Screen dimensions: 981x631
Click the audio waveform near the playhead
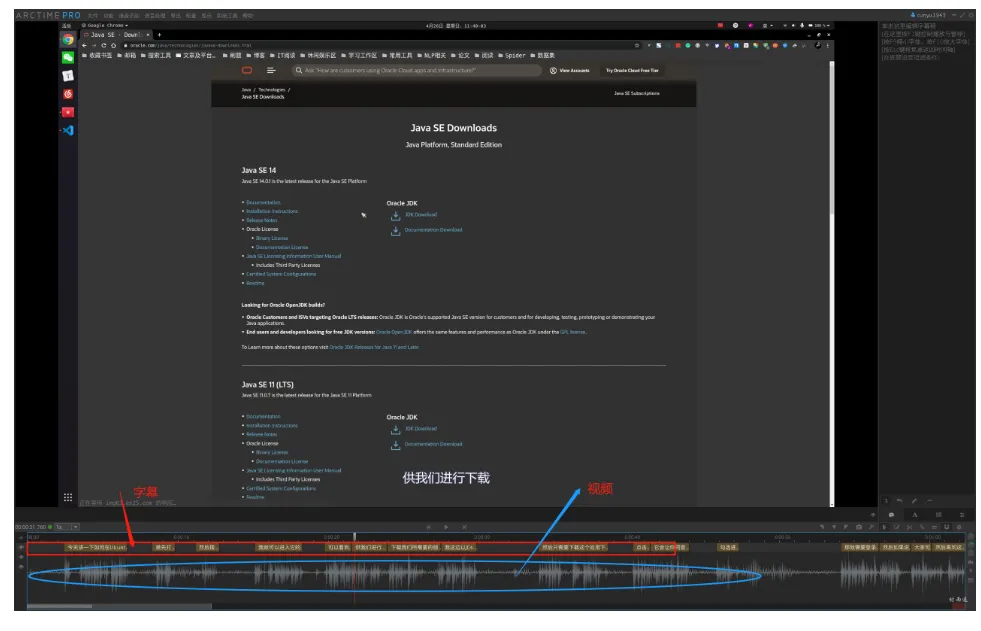[354, 574]
